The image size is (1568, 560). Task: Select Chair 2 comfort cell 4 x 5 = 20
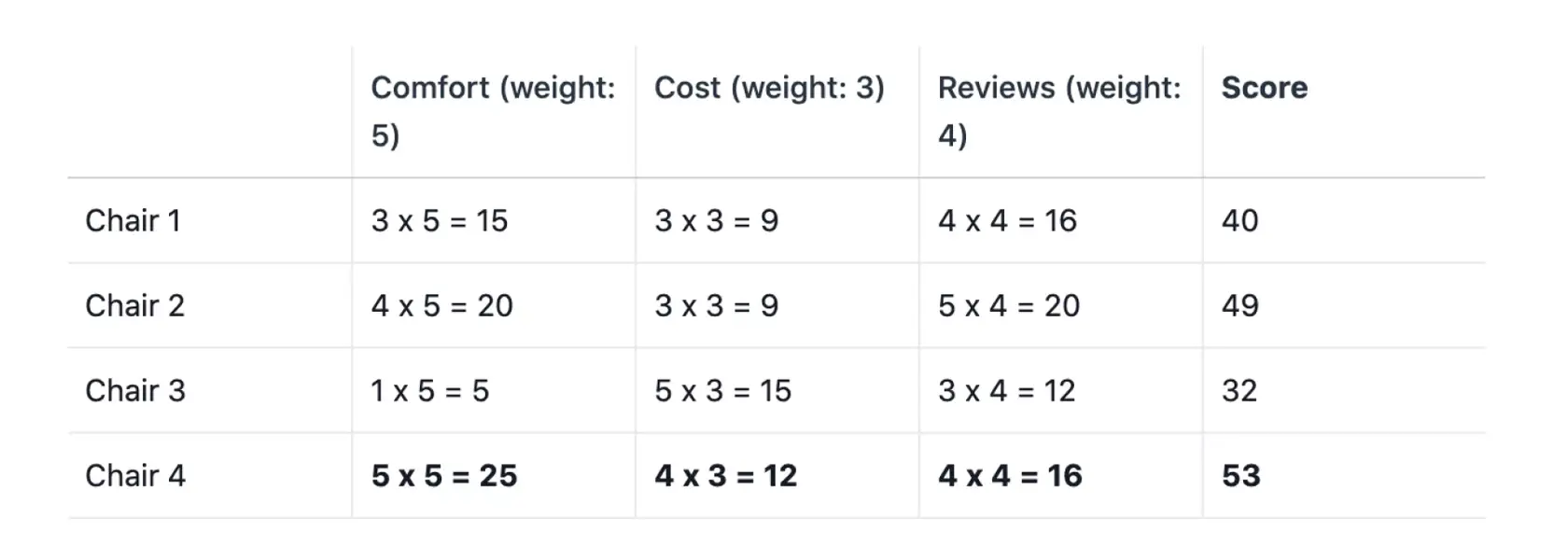tap(442, 306)
